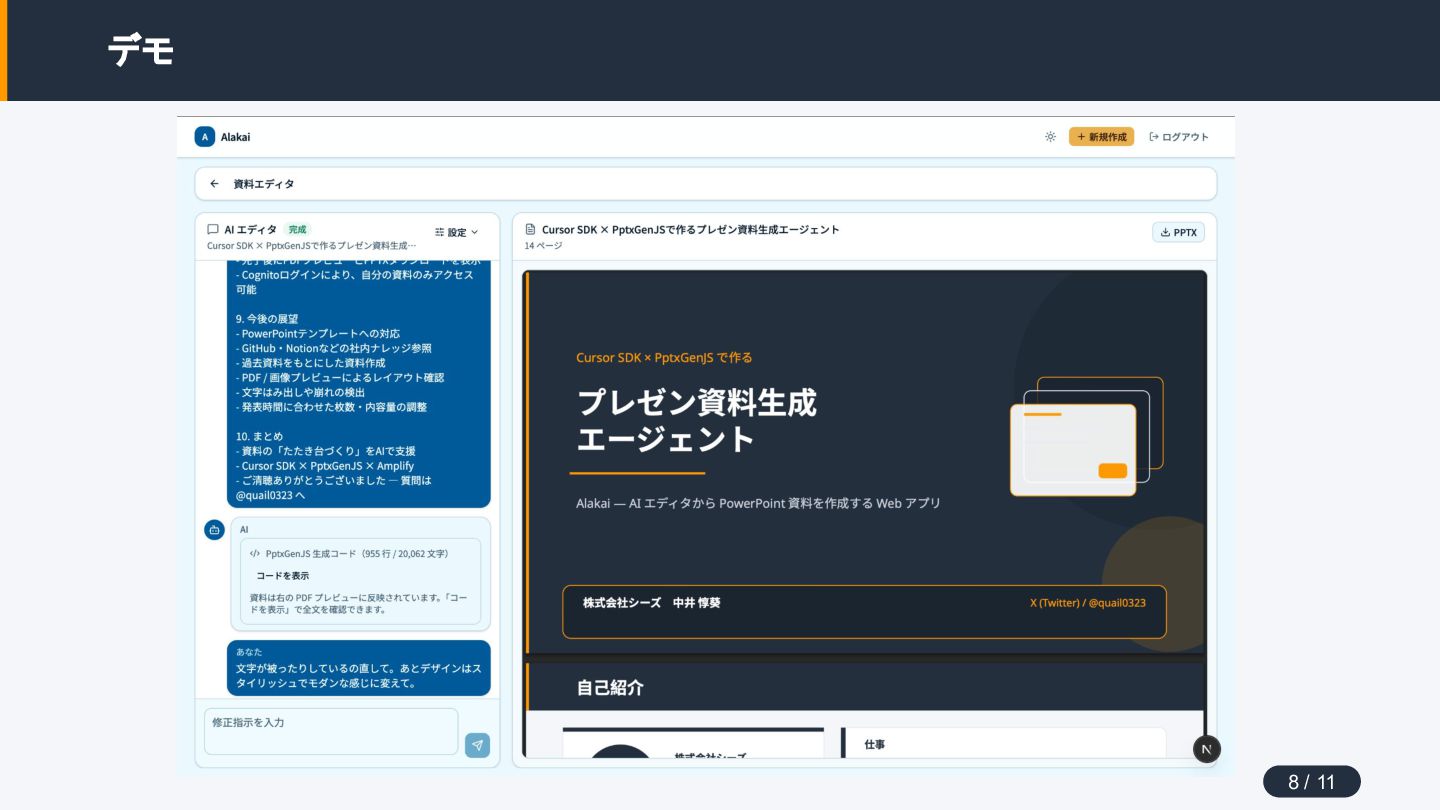Go back using the 資料エディタ arrow
This screenshot has height=810, width=1440.
[x=214, y=184]
